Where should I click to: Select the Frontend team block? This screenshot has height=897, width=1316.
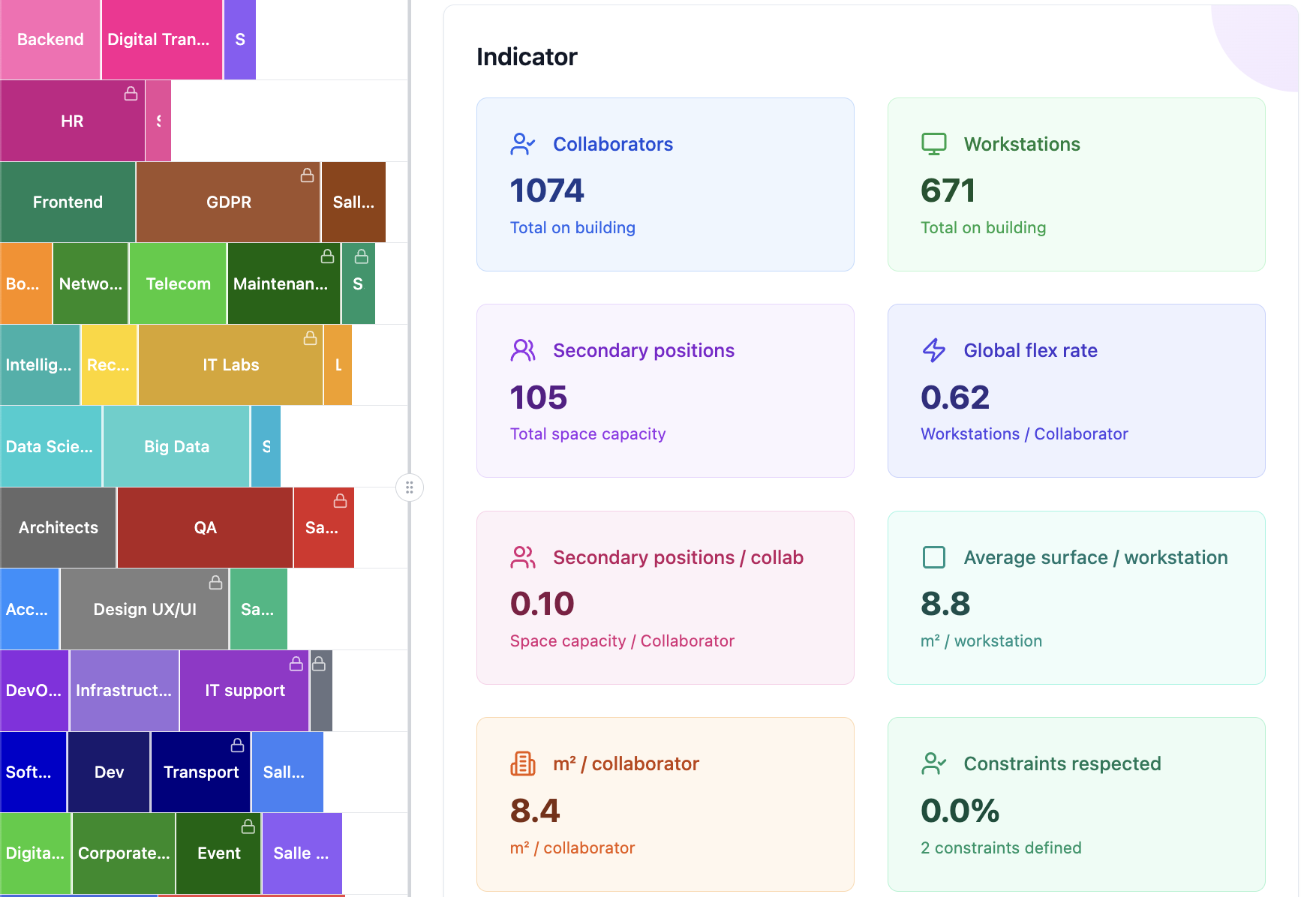coord(68,202)
